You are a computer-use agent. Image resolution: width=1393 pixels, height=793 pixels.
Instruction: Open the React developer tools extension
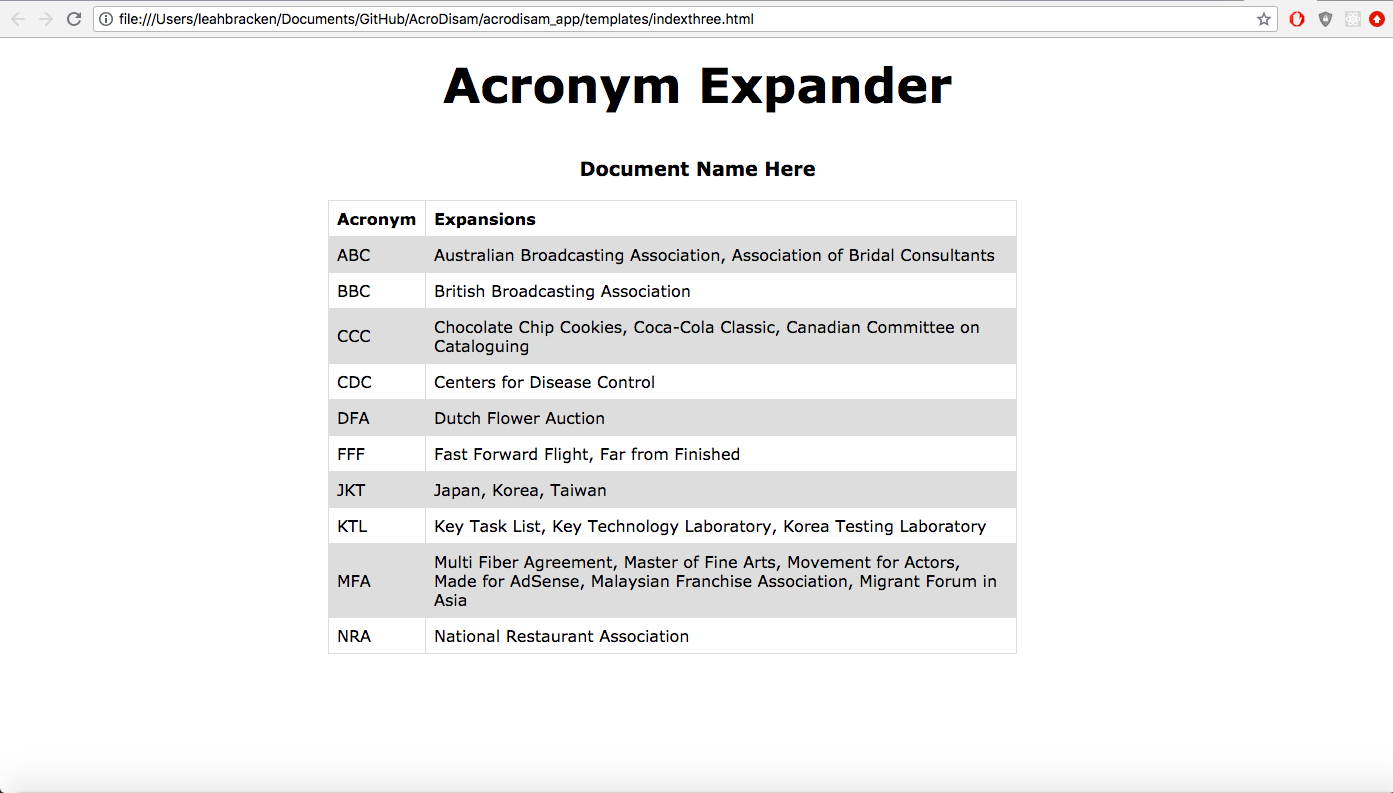pyautogui.click(x=1352, y=19)
